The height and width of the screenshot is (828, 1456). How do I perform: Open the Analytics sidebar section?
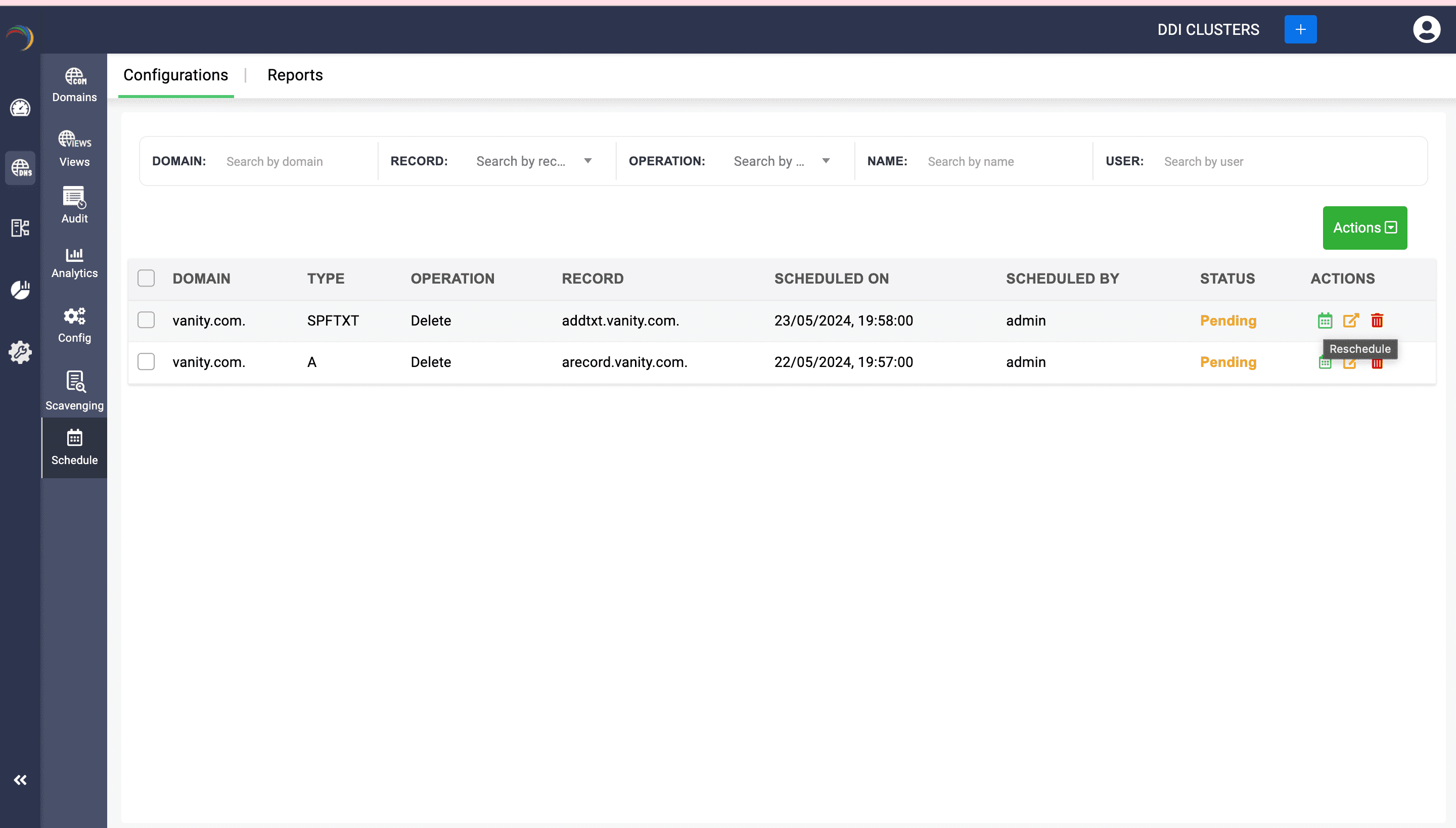click(74, 263)
